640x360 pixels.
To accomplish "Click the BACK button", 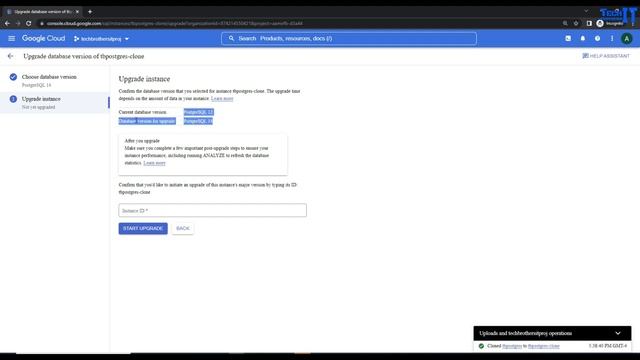I will (183, 228).
